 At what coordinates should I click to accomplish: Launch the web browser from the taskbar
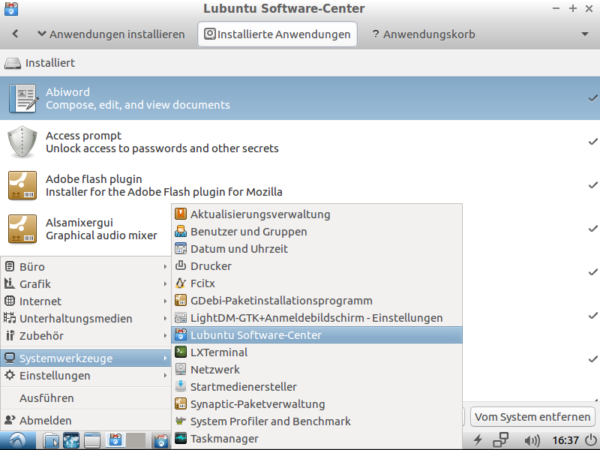point(71,441)
